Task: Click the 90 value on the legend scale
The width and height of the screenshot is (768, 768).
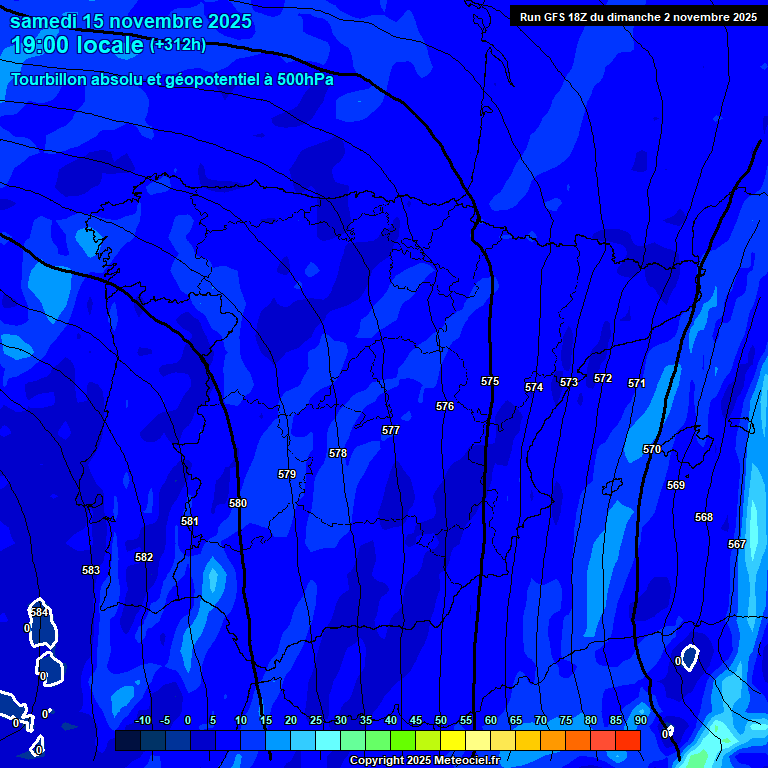Action: tap(640, 721)
